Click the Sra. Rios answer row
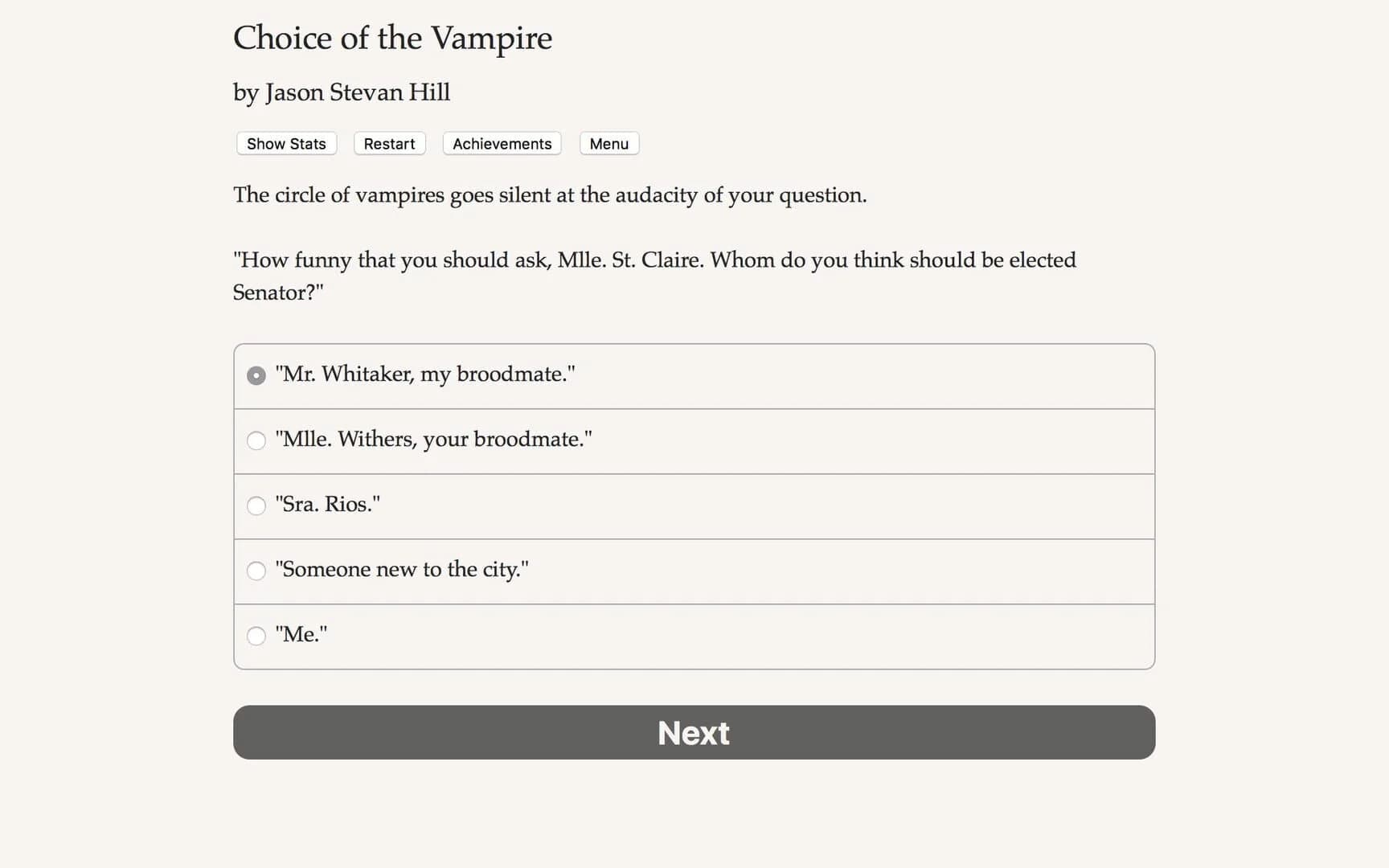The height and width of the screenshot is (868, 1389). (693, 506)
